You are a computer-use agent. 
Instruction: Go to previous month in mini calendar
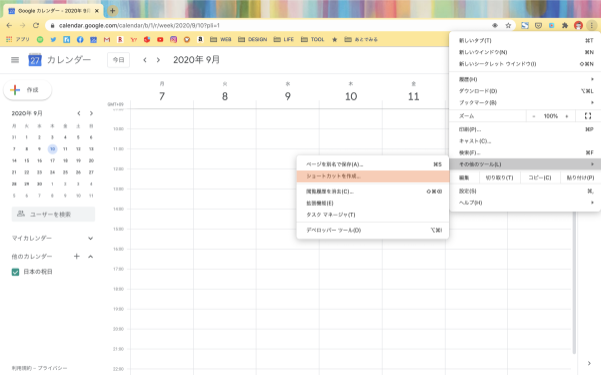(79, 113)
